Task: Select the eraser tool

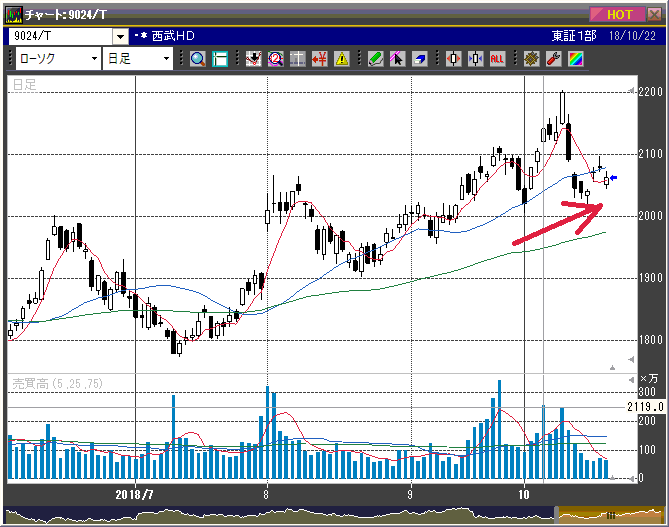Action: click(420, 59)
